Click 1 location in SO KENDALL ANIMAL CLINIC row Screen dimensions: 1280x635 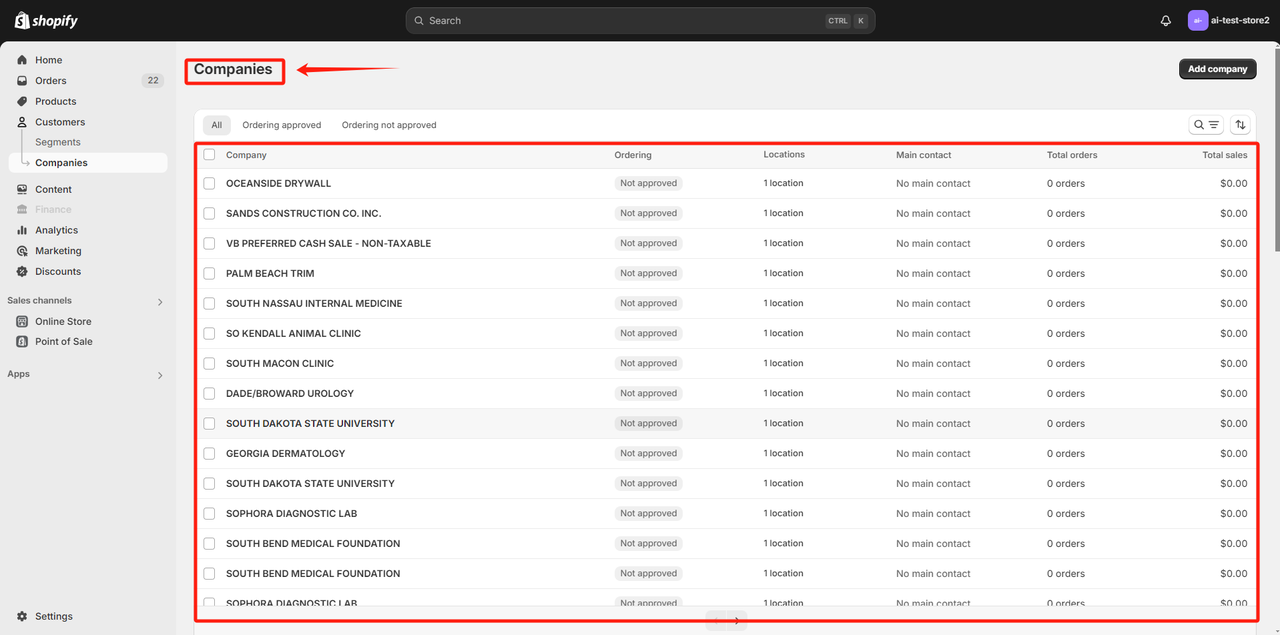click(783, 333)
